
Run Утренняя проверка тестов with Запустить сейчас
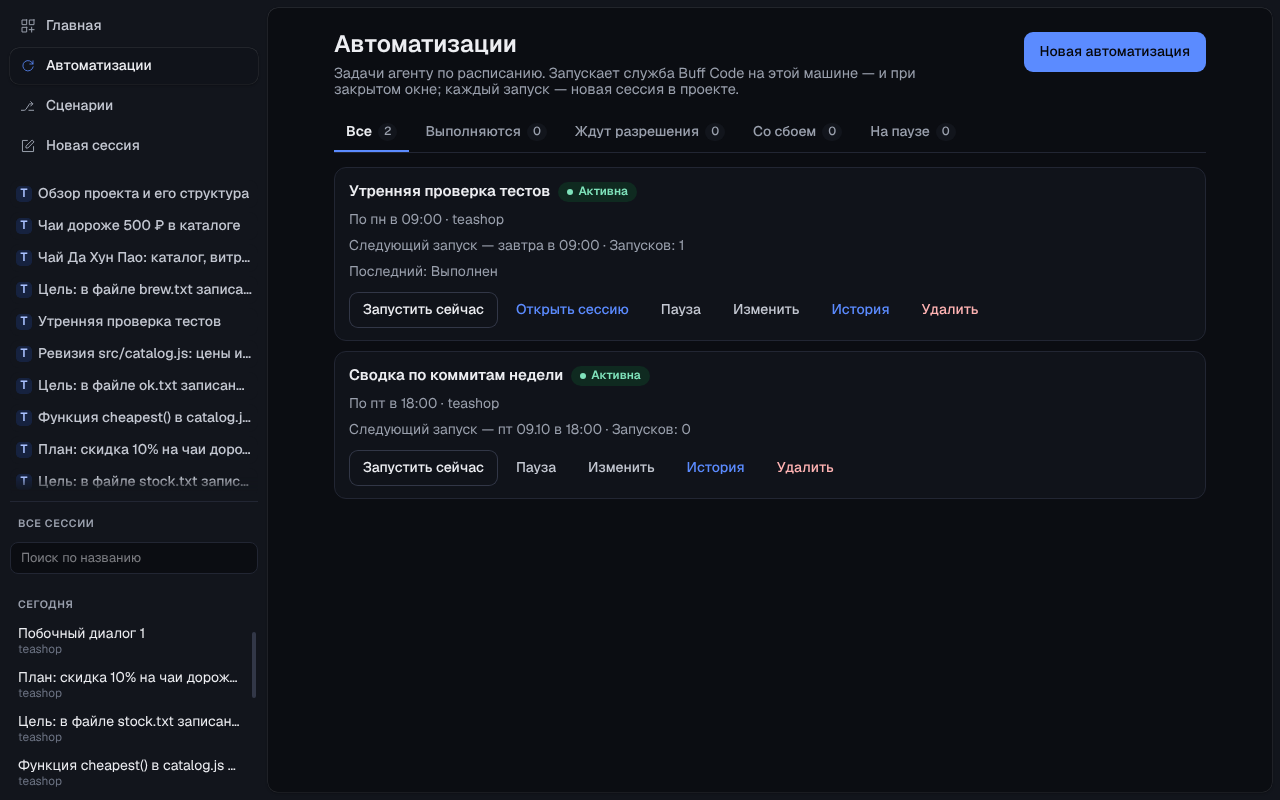coord(423,310)
